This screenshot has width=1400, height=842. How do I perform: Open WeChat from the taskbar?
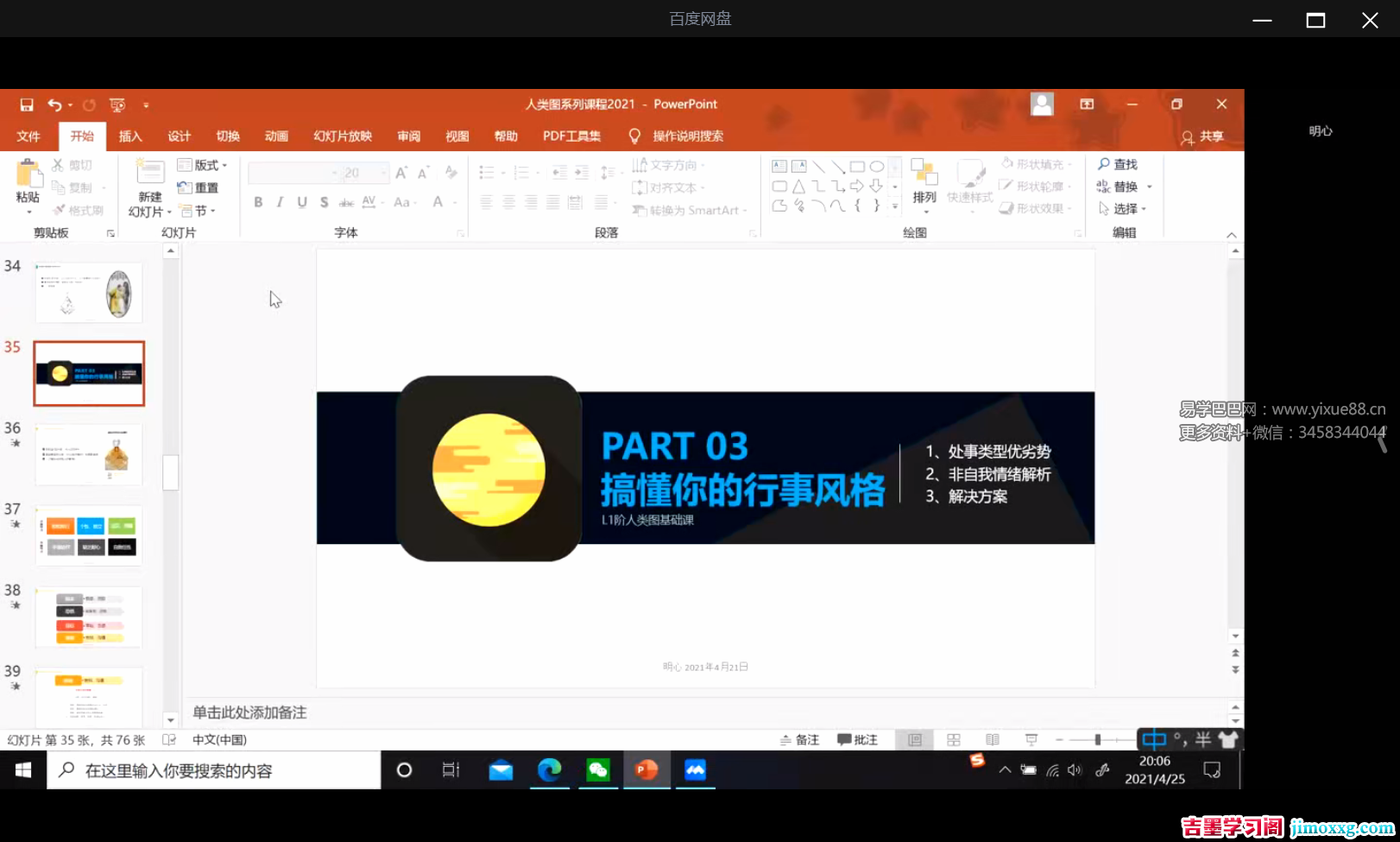coord(598,769)
